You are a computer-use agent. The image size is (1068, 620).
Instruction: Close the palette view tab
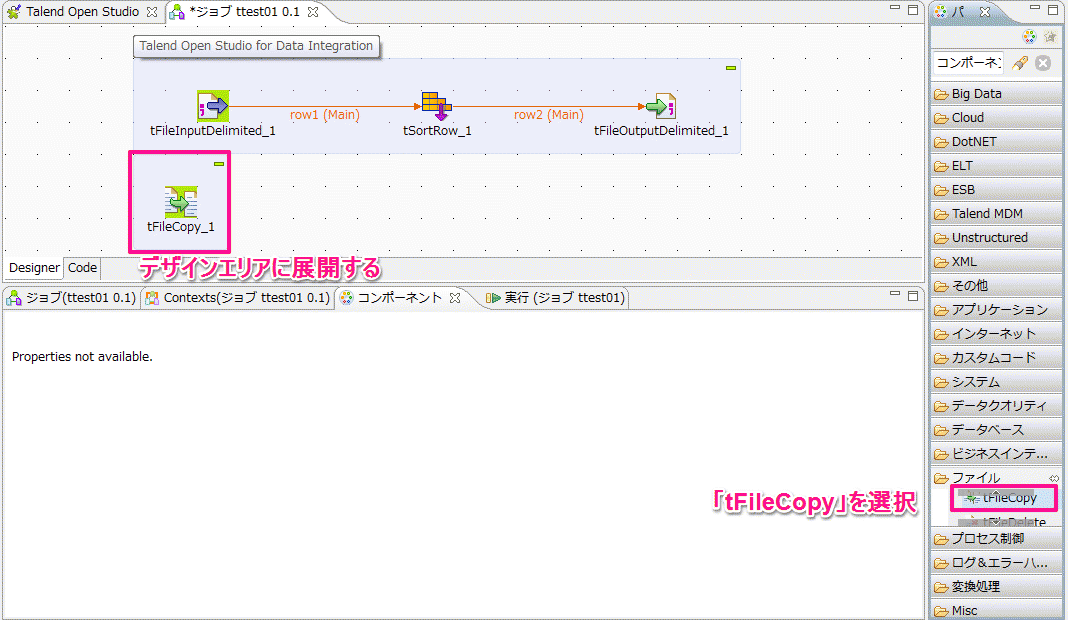tap(984, 12)
